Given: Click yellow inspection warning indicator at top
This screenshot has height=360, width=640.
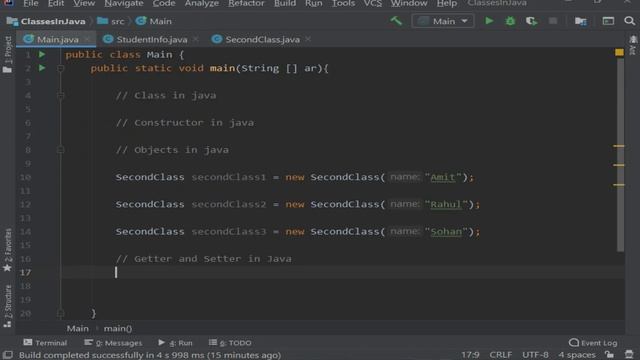Looking at the screenshot, I should (x=619, y=52).
